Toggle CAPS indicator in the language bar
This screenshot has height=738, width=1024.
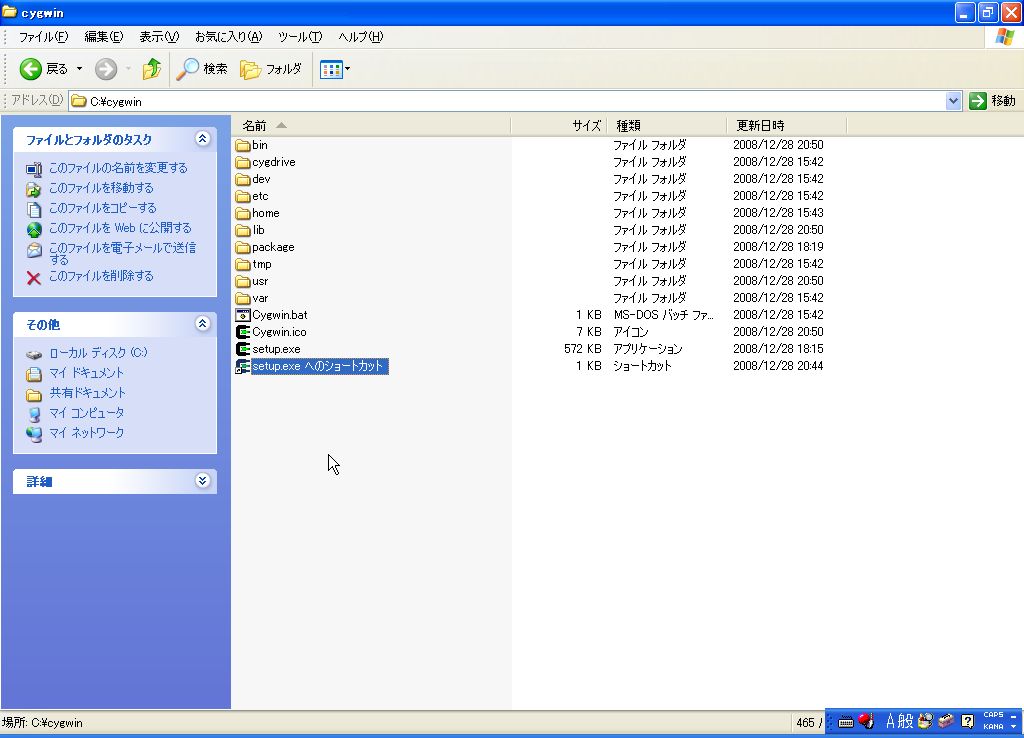pyautogui.click(x=993, y=714)
